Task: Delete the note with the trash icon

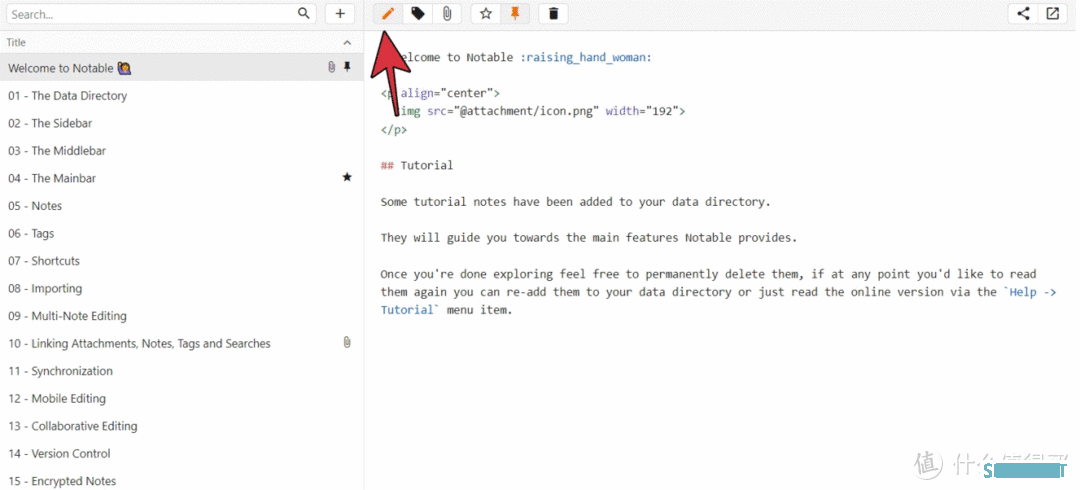Action: coord(554,14)
